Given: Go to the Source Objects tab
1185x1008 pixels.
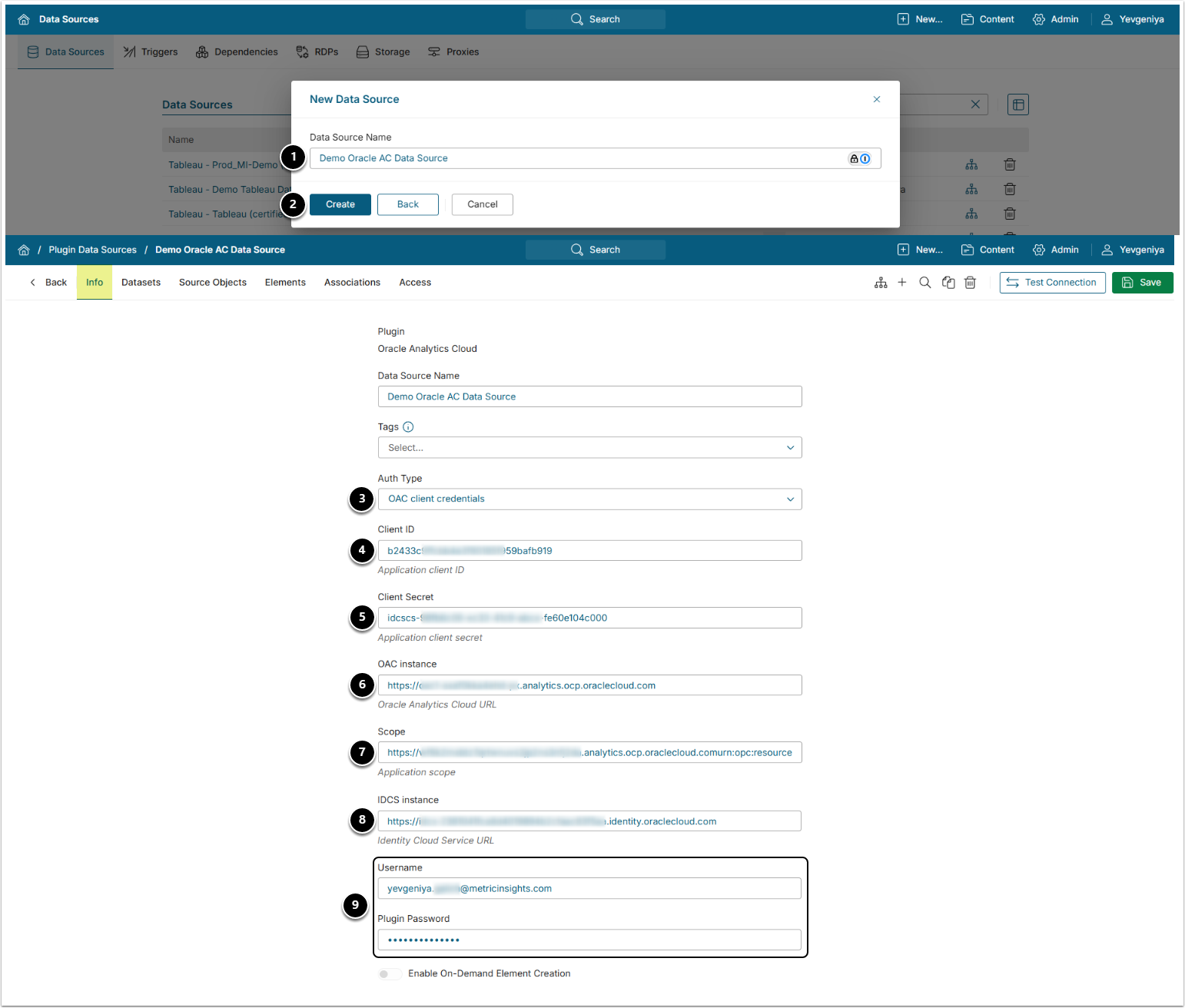Looking at the screenshot, I should [213, 283].
